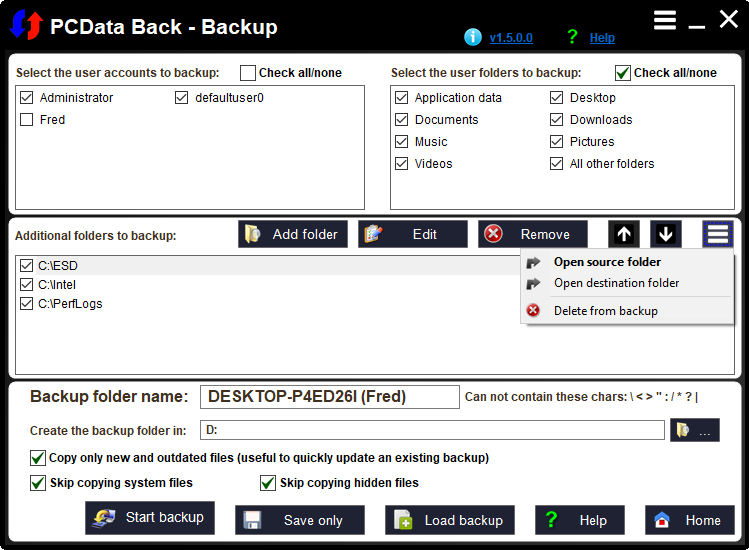Image resolution: width=749 pixels, height=550 pixels.
Task: Choose Open destination folder from menu
Action: (627, 283)
